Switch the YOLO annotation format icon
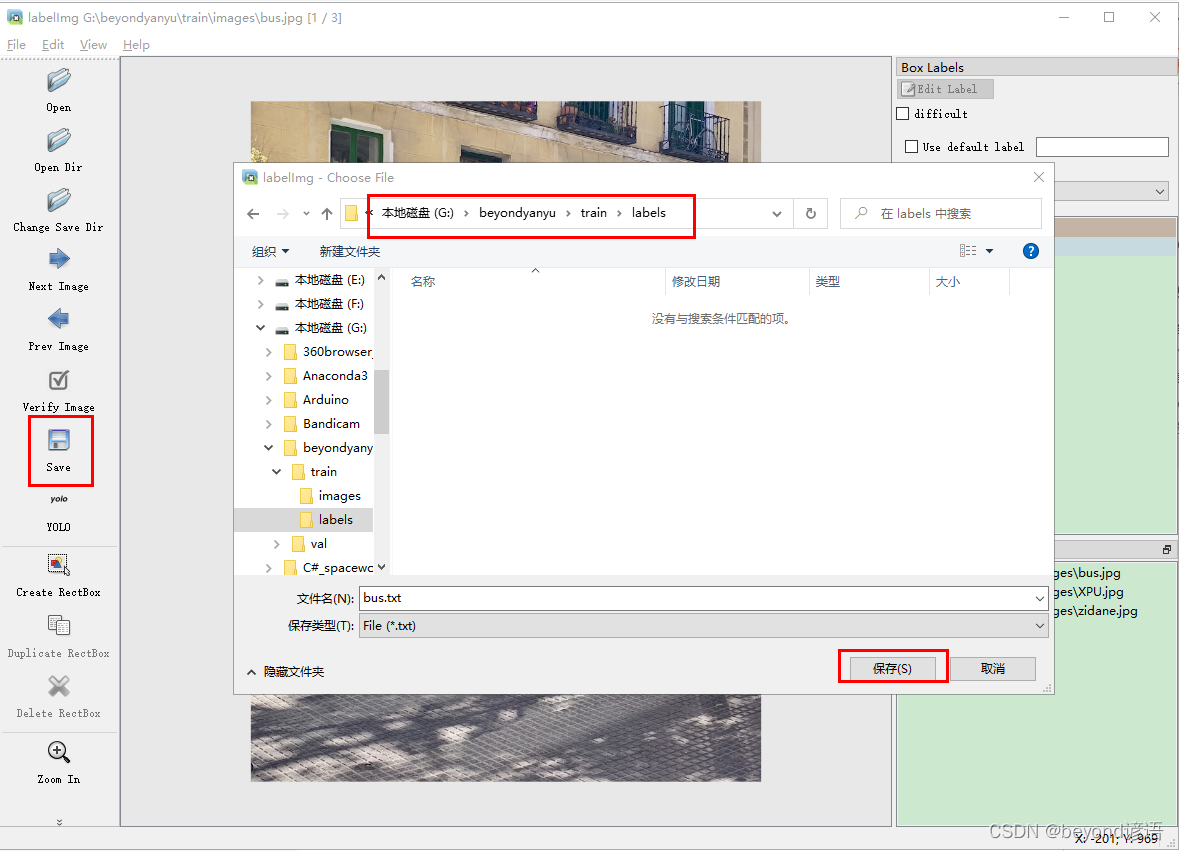The image size is (1179, 851). click(x=59, y=499)
